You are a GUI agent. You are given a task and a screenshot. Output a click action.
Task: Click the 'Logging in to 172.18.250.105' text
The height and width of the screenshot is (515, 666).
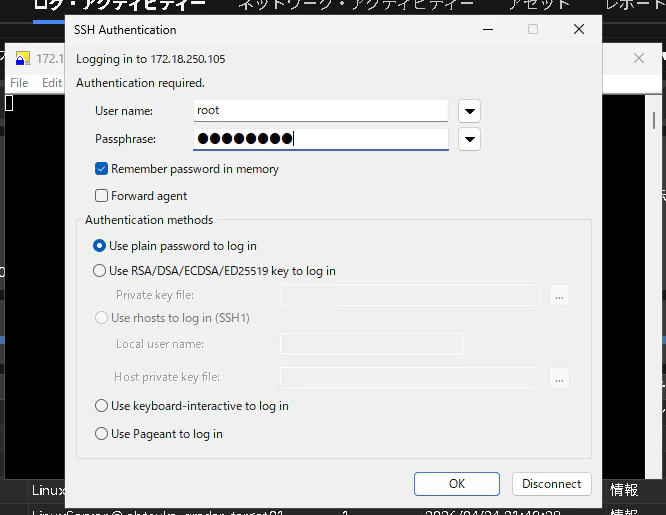150,59
